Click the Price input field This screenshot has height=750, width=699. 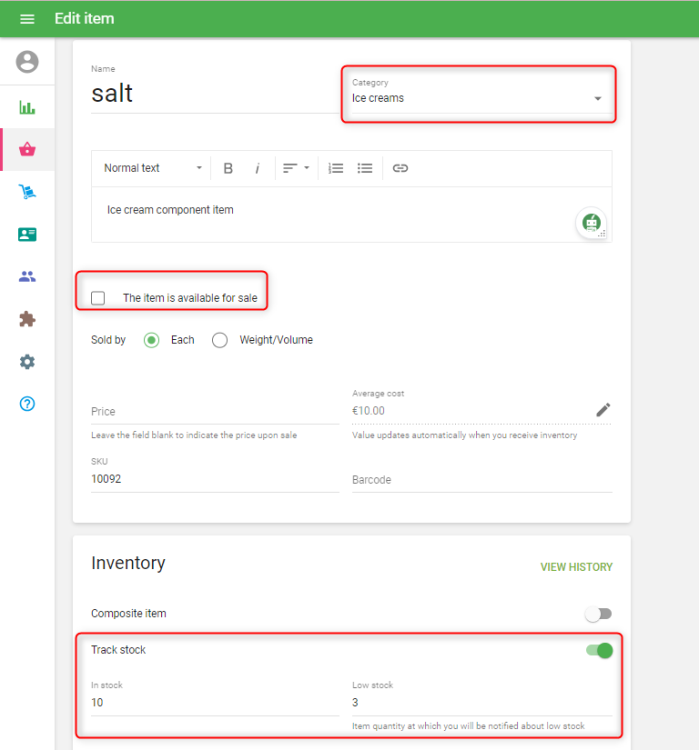click(x=214, y=411)
